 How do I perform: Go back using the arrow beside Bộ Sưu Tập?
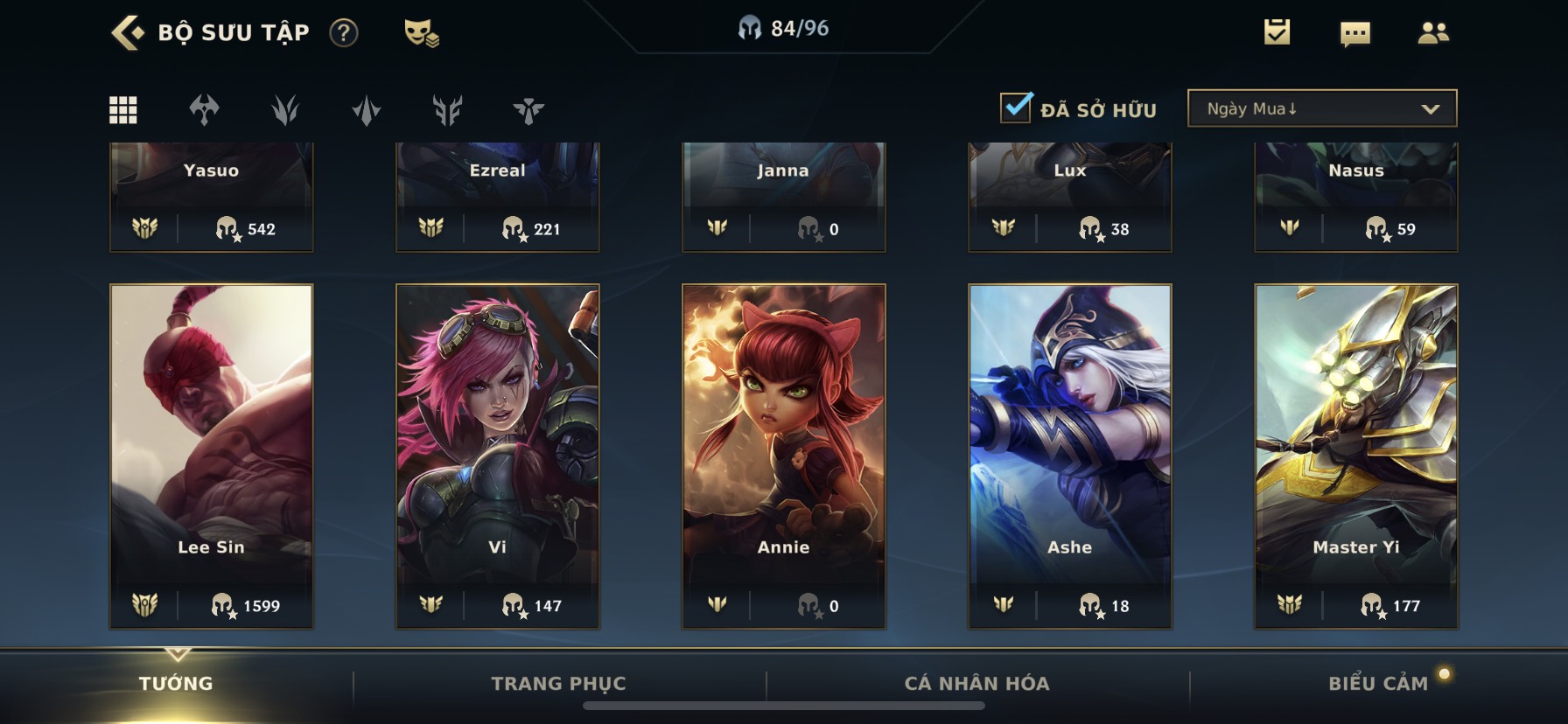coord(128,32)
